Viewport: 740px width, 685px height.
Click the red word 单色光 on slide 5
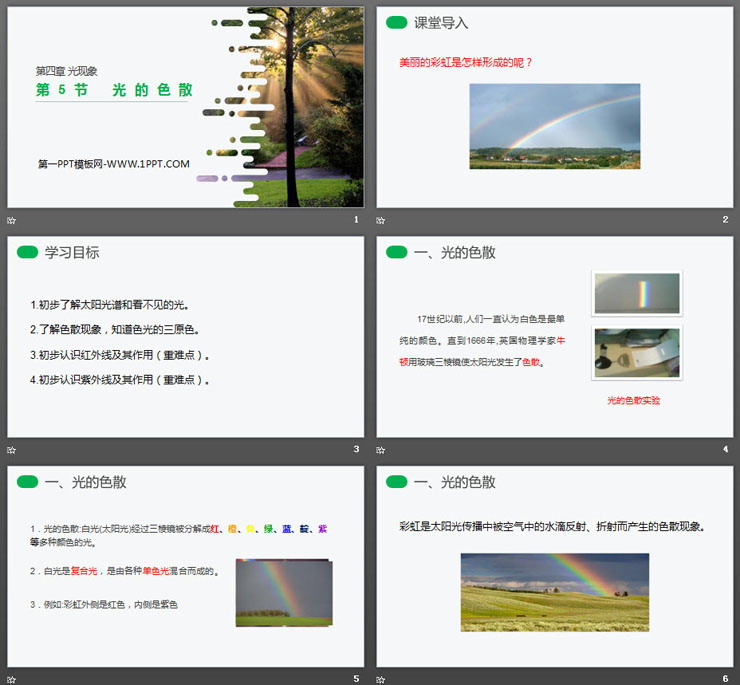(156, 571)
